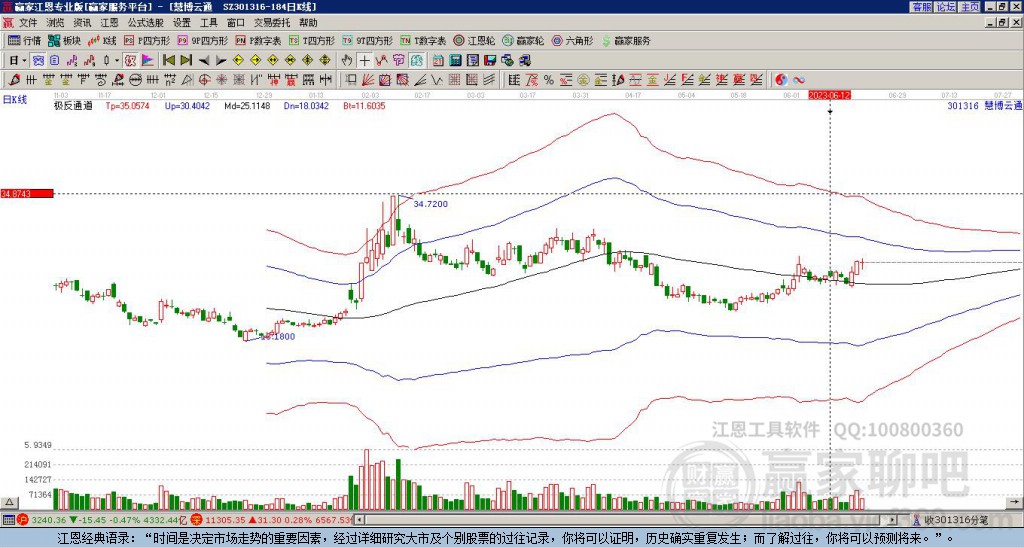Click the 客服 customer service button
This screenshot has height=548, width=1024.
click(922, 6)
